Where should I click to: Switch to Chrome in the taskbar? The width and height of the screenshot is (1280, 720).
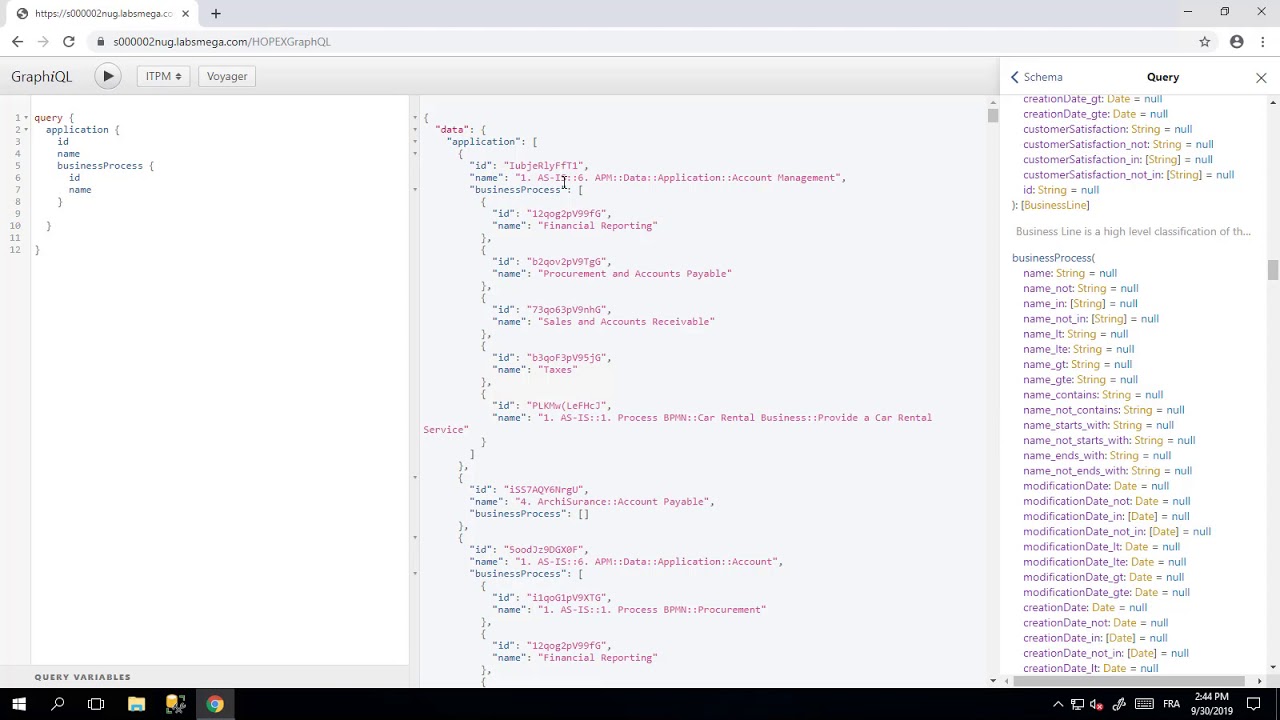pyautogui.click(x=215, y=704)
